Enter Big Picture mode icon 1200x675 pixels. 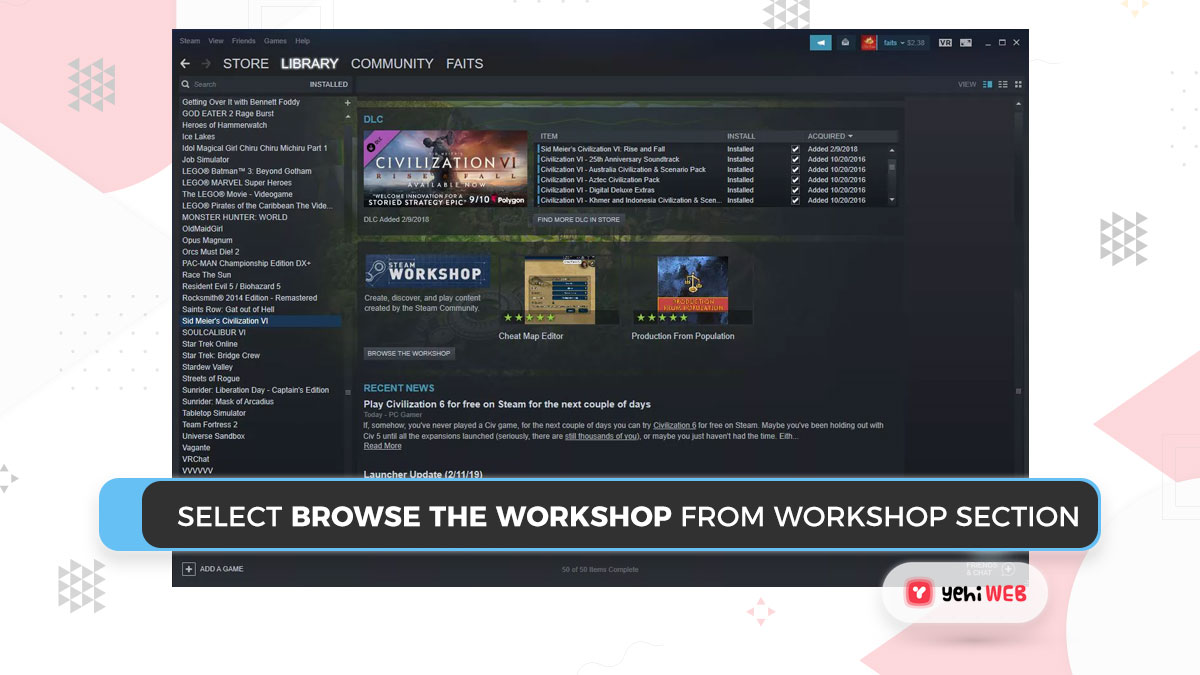point(966,42)
